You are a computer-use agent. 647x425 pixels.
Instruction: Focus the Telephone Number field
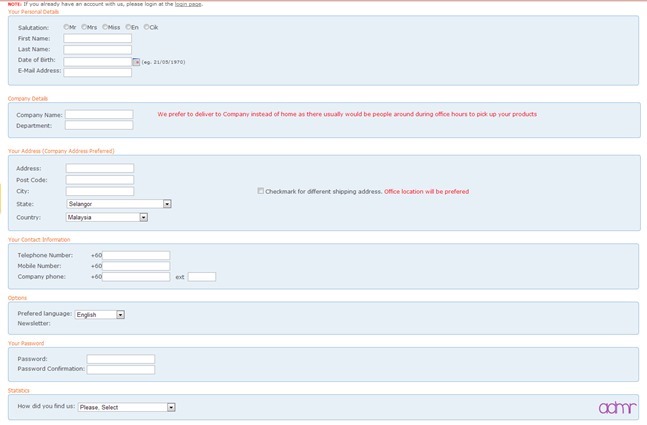coord(136,255)
